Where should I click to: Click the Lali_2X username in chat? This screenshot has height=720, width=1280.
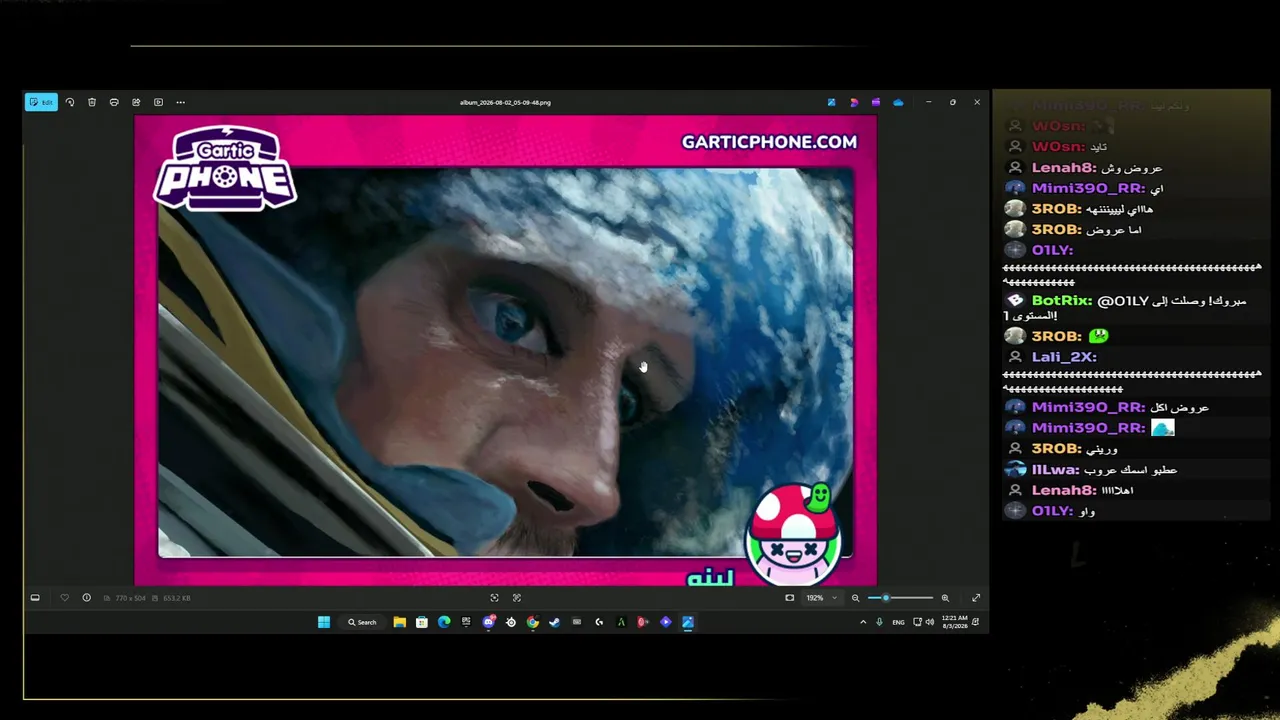tap(1064, 357)
